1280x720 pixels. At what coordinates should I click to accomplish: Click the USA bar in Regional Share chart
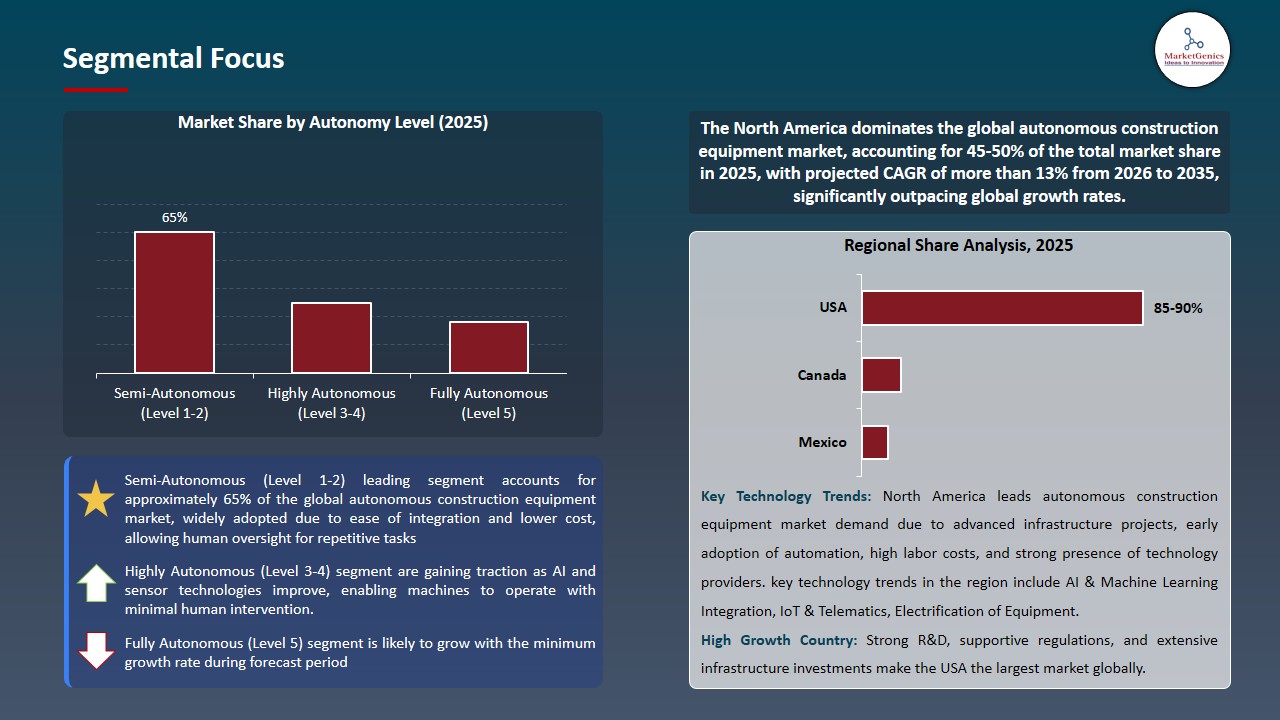click(1000, 307)
